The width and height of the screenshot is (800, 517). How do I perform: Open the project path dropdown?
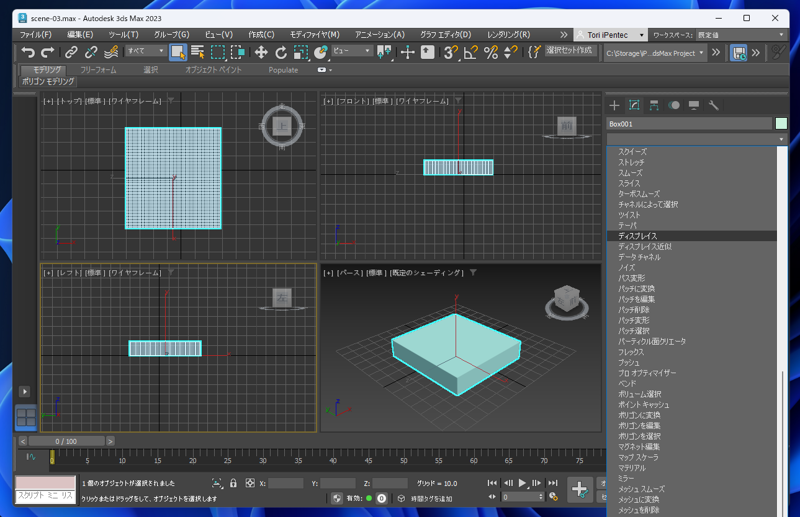pos(655,53)
